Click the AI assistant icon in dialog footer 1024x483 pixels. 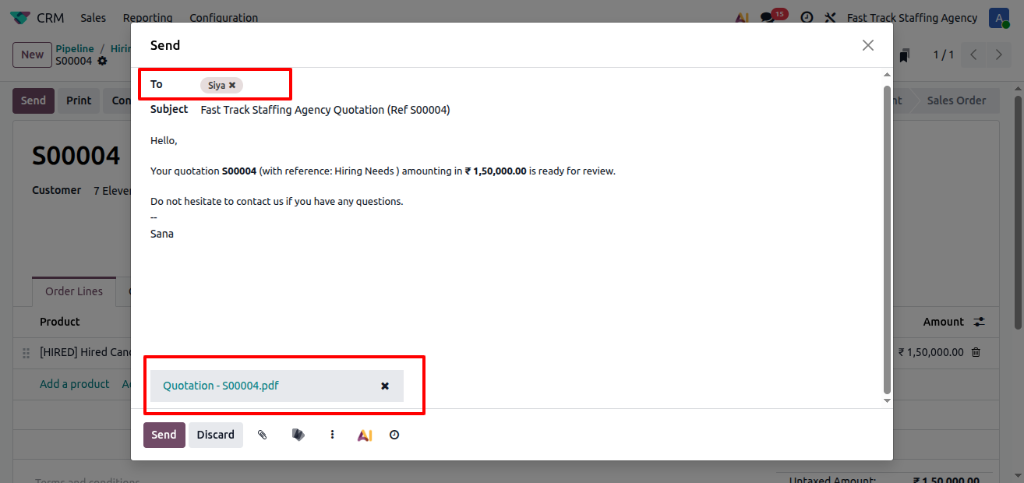point(364,435)
